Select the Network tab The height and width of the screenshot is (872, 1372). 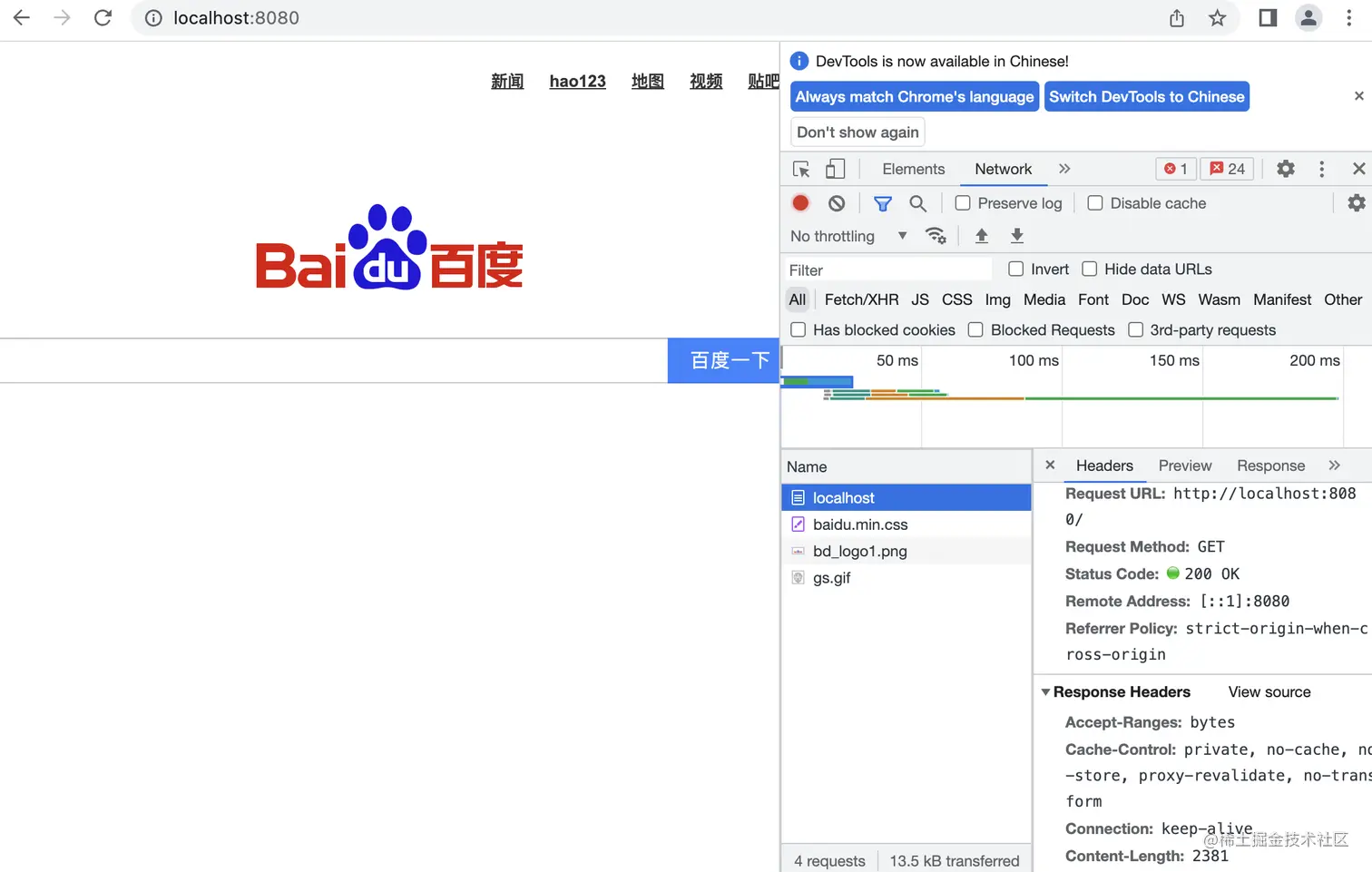point(1003,169)
